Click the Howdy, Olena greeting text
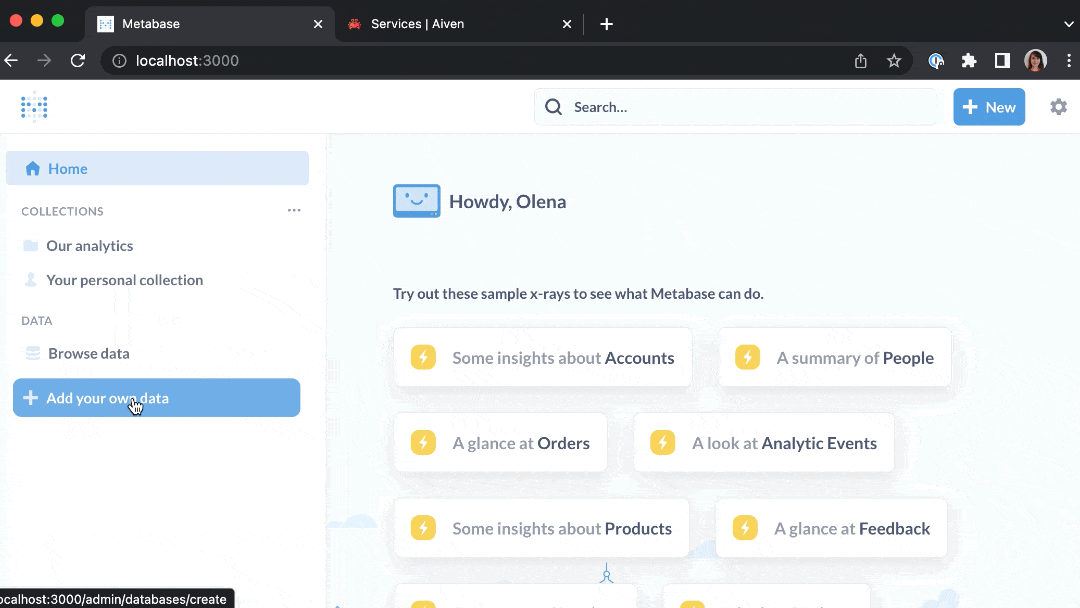 point(508,201)
